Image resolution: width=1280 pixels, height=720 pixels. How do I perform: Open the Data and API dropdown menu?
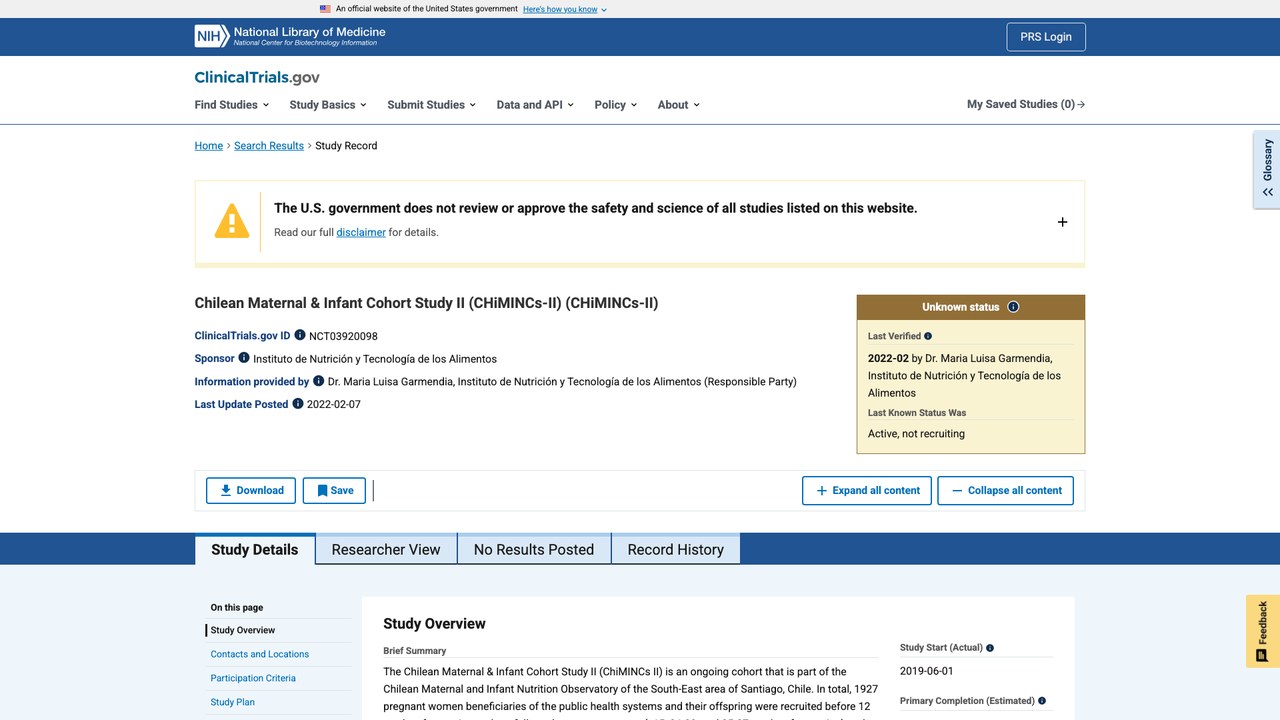pos(535,104)
